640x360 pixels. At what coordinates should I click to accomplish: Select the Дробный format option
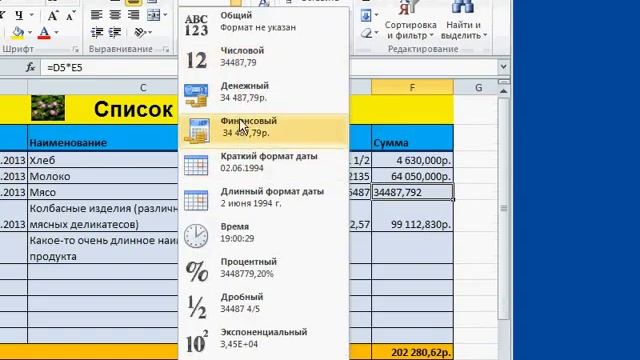coord(264,303)
